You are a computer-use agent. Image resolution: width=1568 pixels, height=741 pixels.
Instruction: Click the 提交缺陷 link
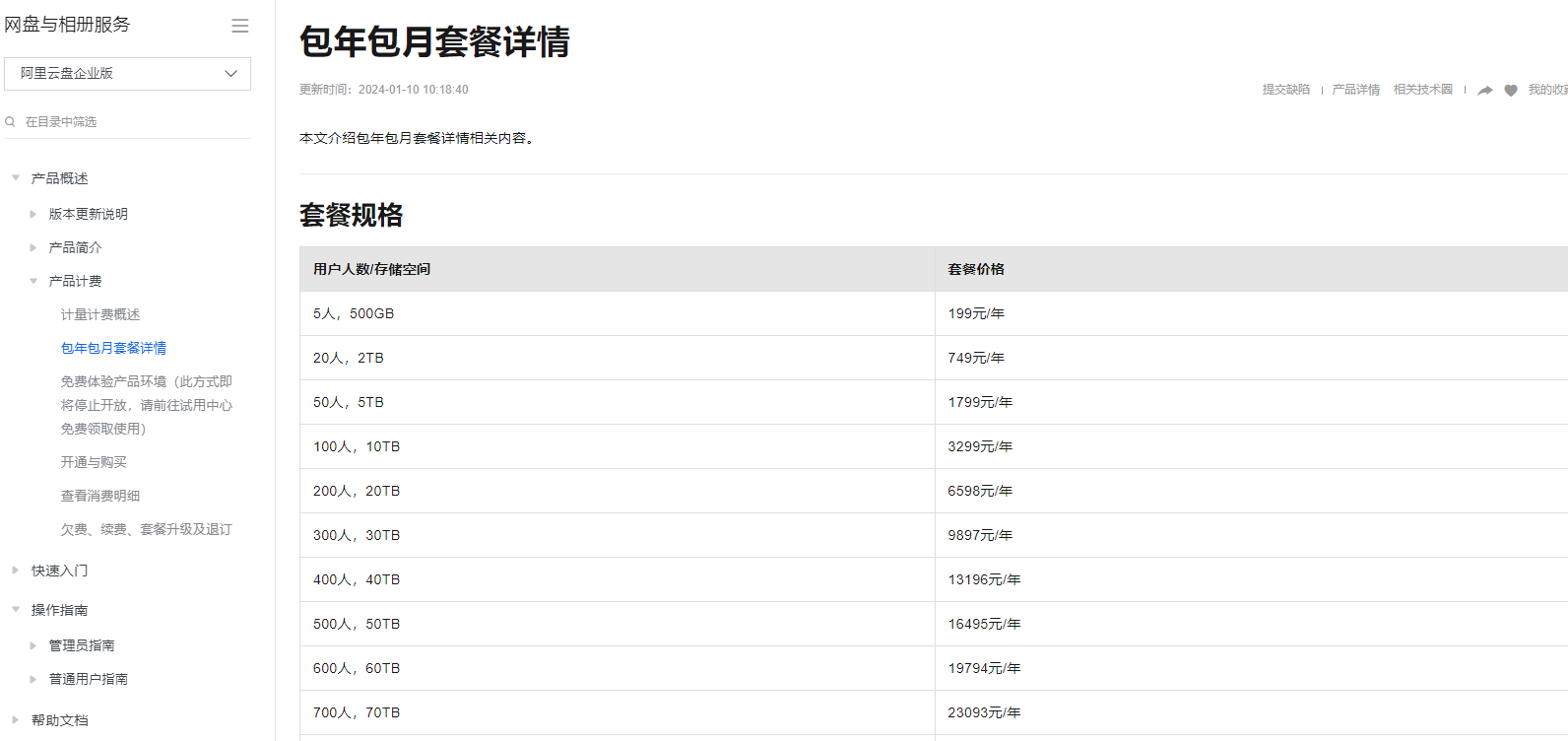point(1286,90)
